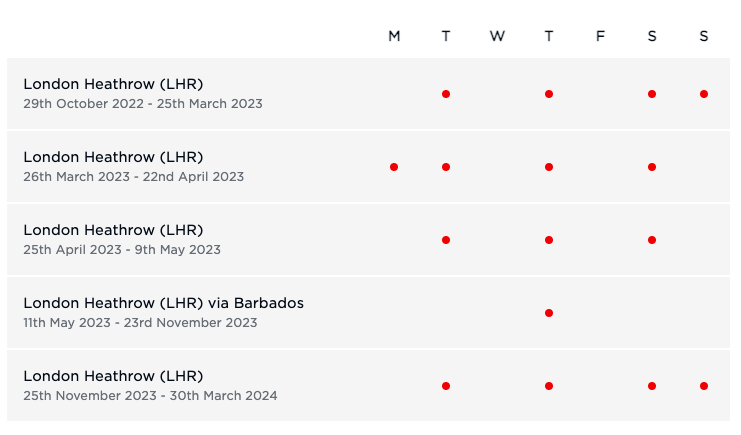Click London Heathrow (LHR) via Barbados title
The height and width of the screenshot is (435, 741).
(164, 303)
